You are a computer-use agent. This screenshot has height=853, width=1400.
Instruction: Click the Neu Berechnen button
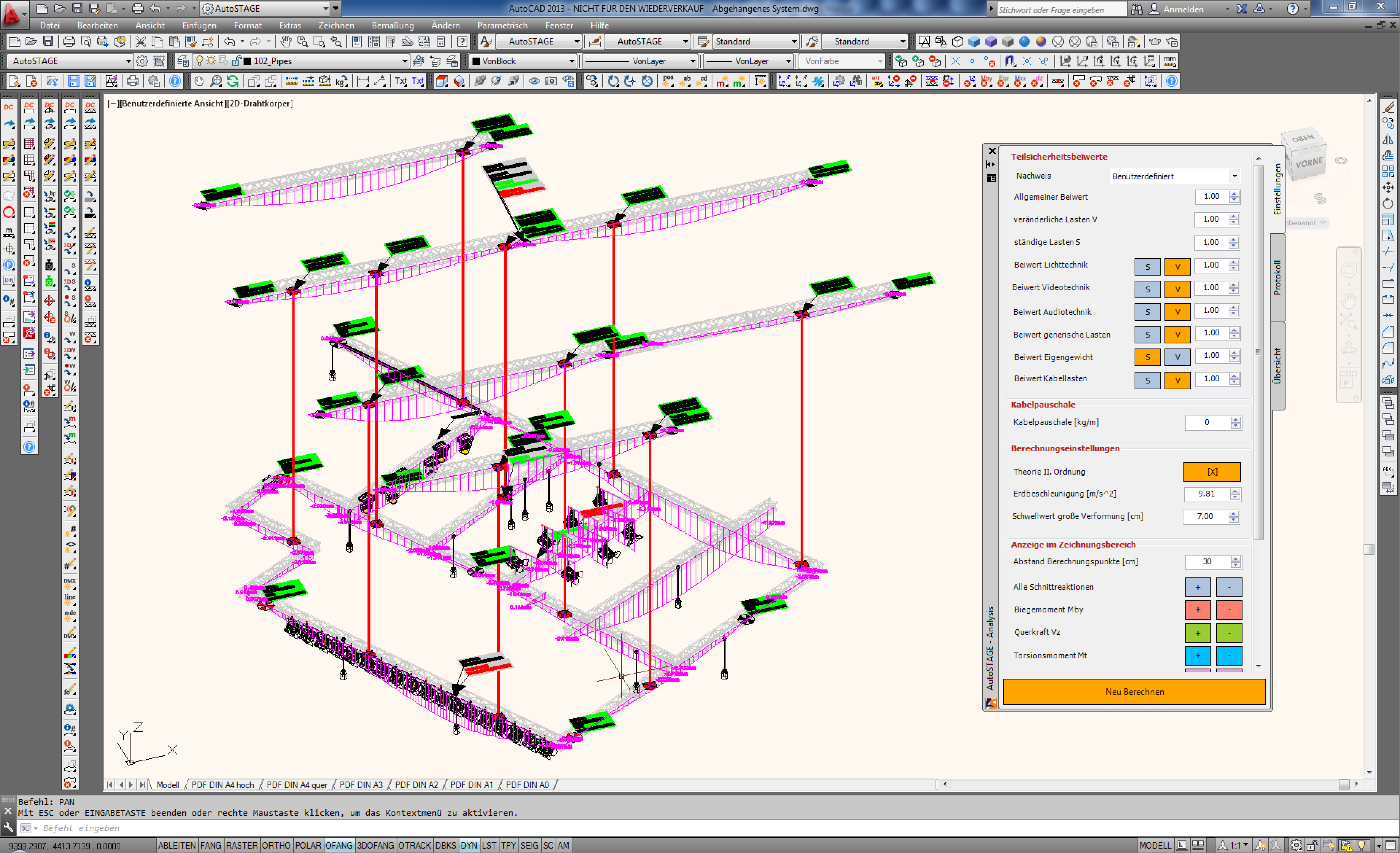[1134, 692]
